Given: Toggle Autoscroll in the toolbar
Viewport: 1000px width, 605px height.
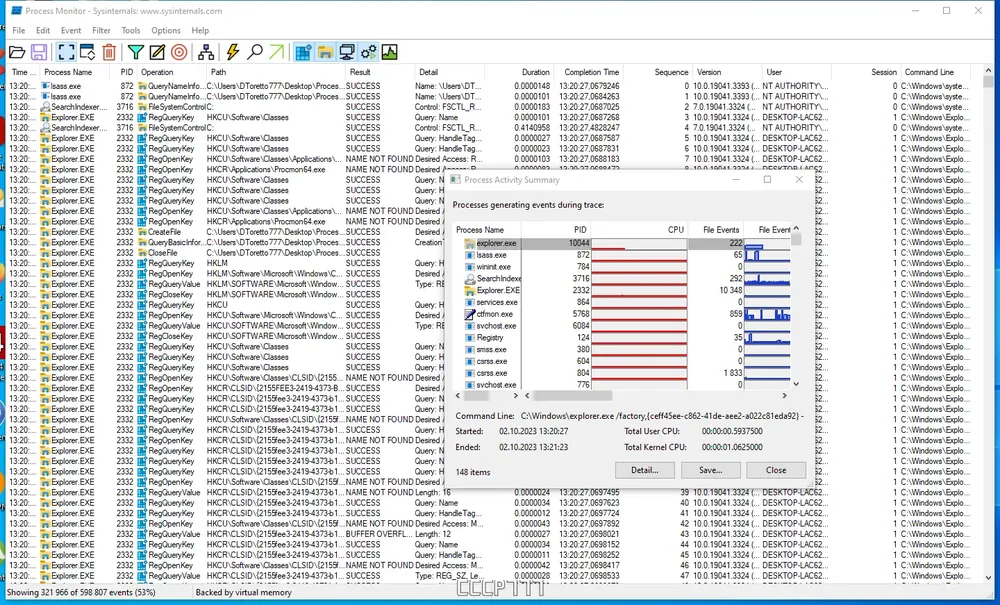Looking at the screenshot, I should coord(87,52).
